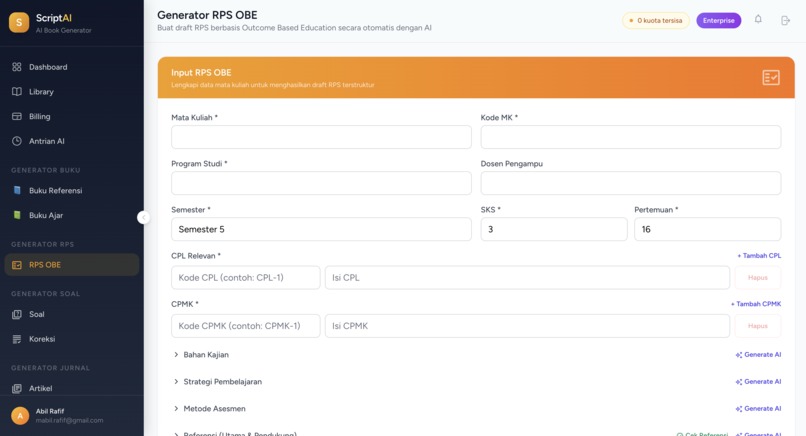
Task: Open the Semester dropdown
Action: pyautogui.click(x=321, y=229)
